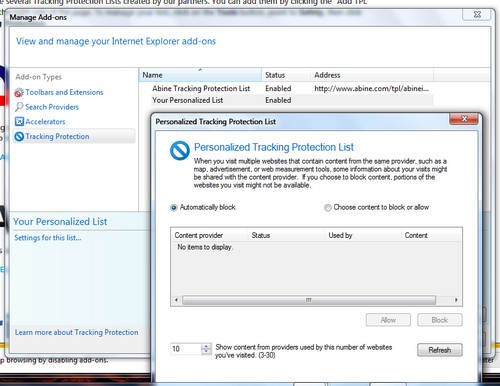
Task: Click the Content provider column header
Action: [209, 235]
